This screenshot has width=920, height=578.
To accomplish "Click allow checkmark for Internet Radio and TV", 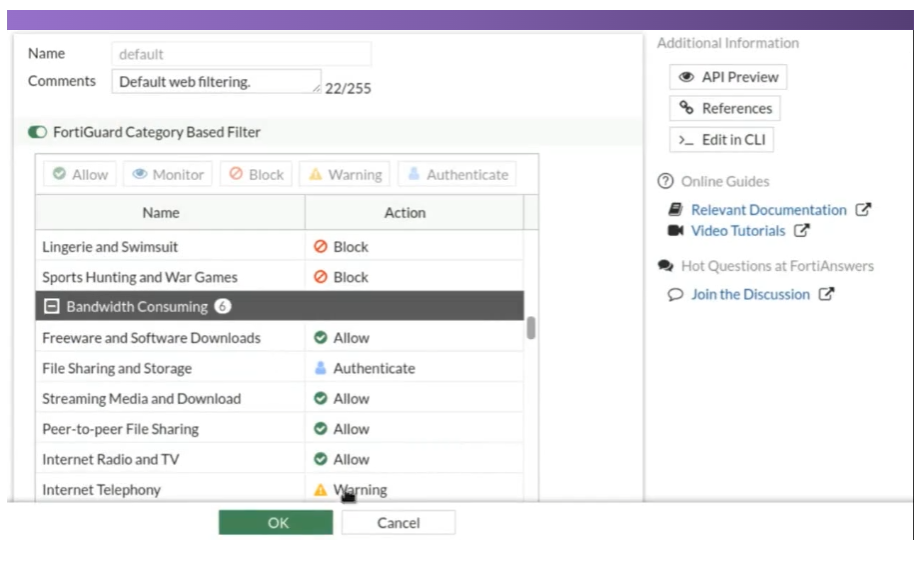I will (320, 459).
